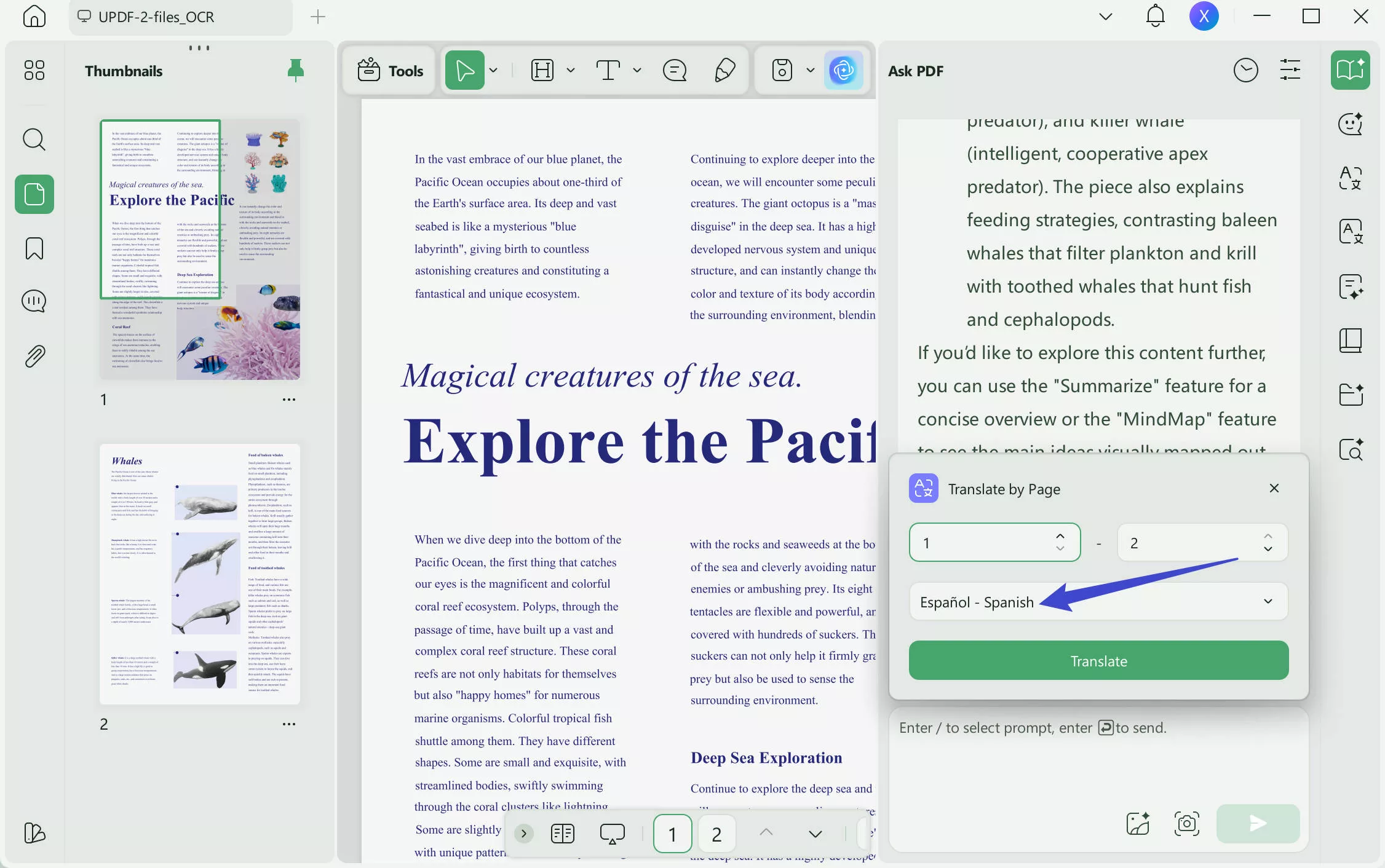Expand the save options dropdown

(809, 70)
